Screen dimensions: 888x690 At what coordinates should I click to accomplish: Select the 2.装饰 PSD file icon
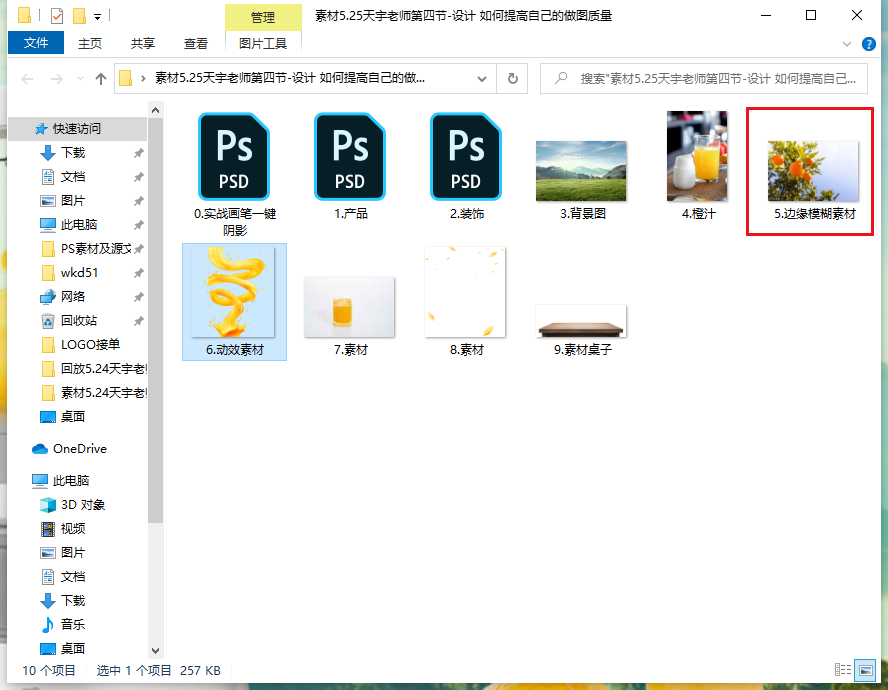466,157
